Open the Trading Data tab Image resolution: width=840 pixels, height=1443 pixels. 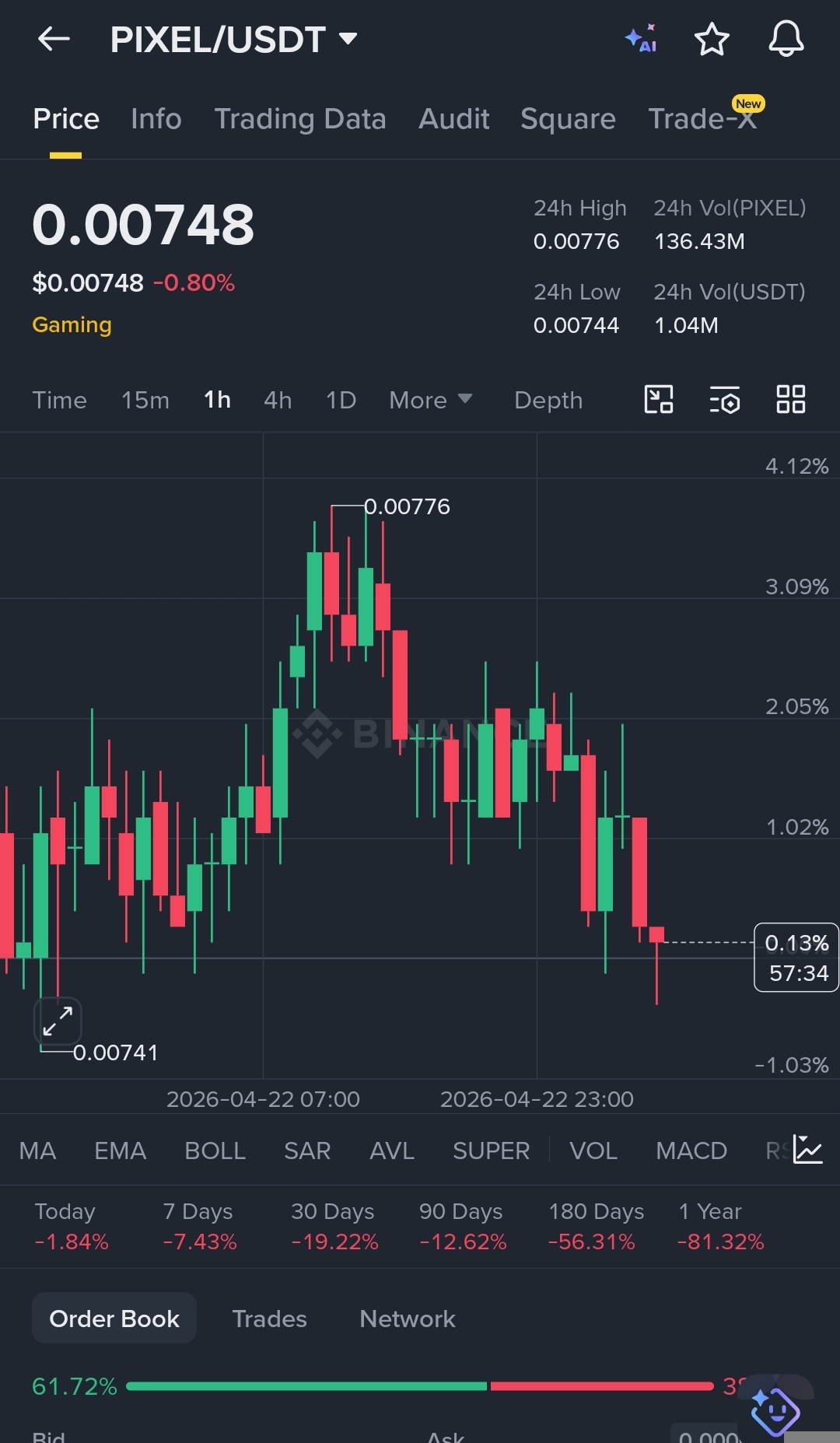(x=300, y=119)
